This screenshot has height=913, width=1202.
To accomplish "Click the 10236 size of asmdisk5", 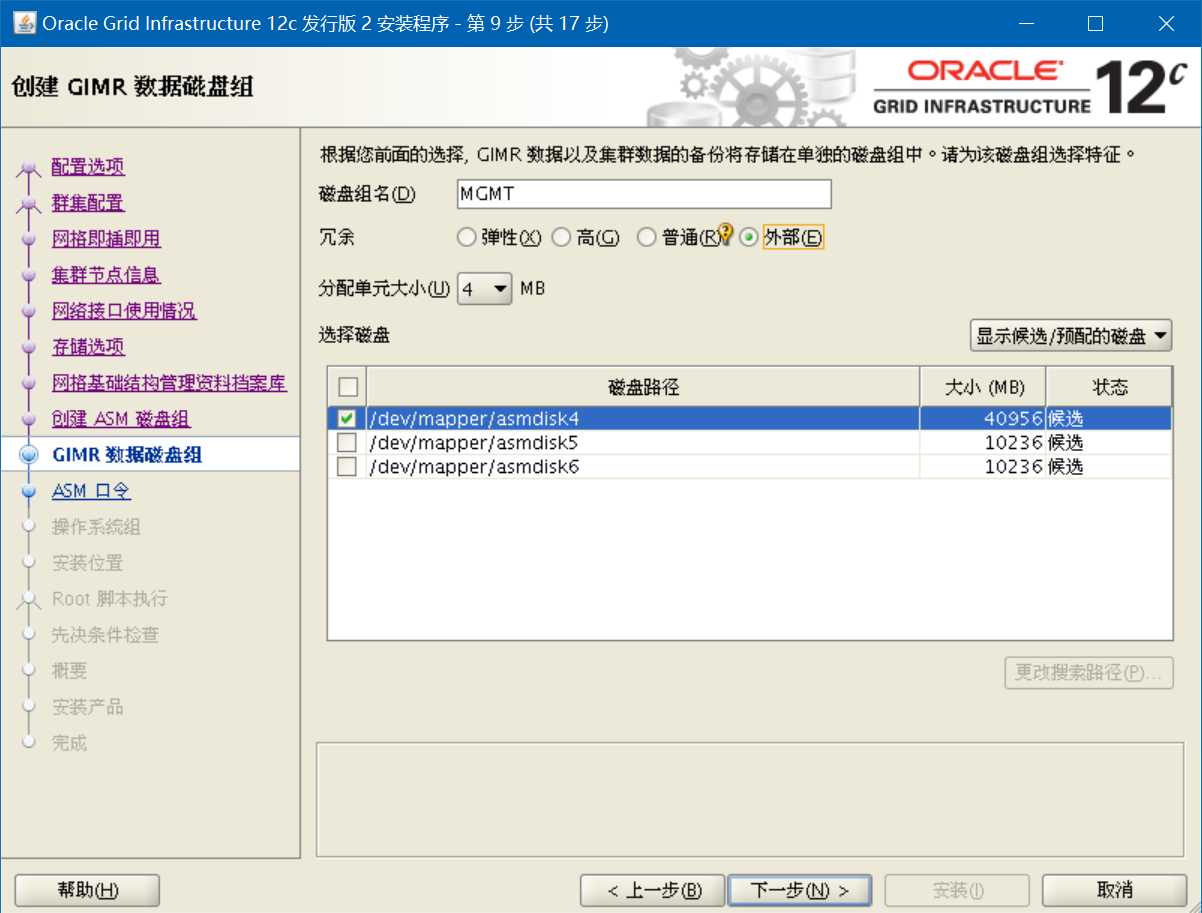I will (x=983, y=442).
